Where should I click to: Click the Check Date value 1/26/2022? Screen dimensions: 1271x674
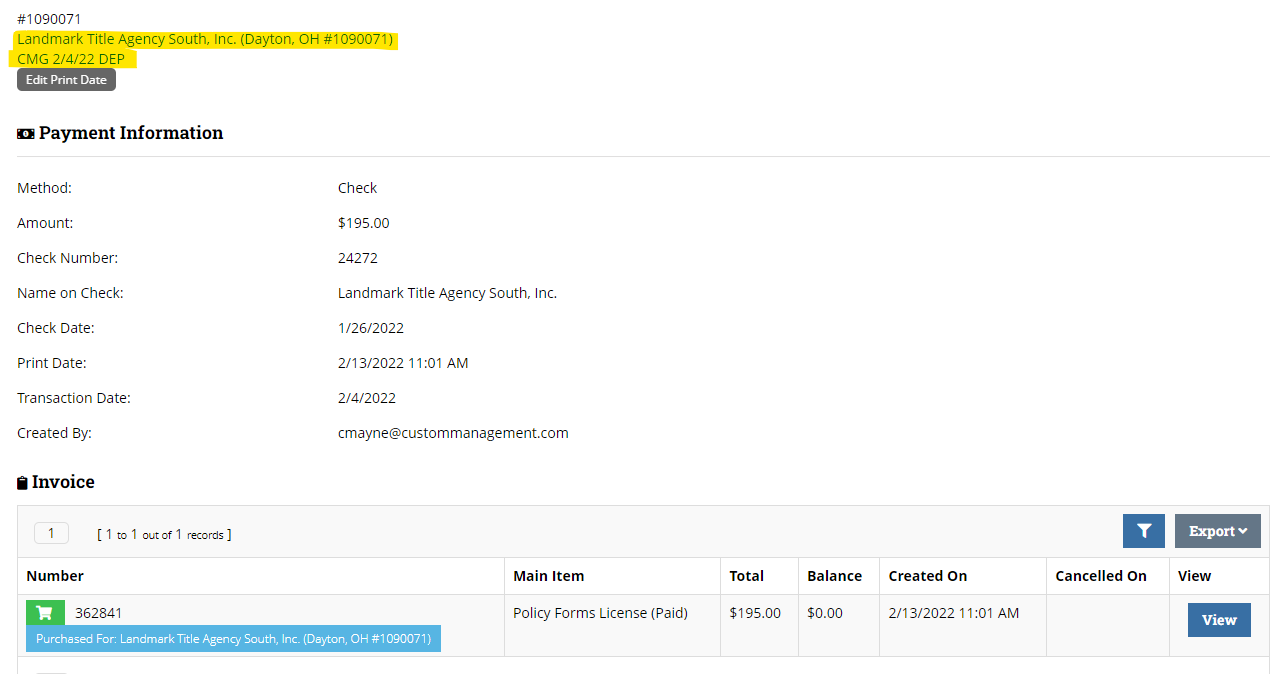tap(371, 328)
